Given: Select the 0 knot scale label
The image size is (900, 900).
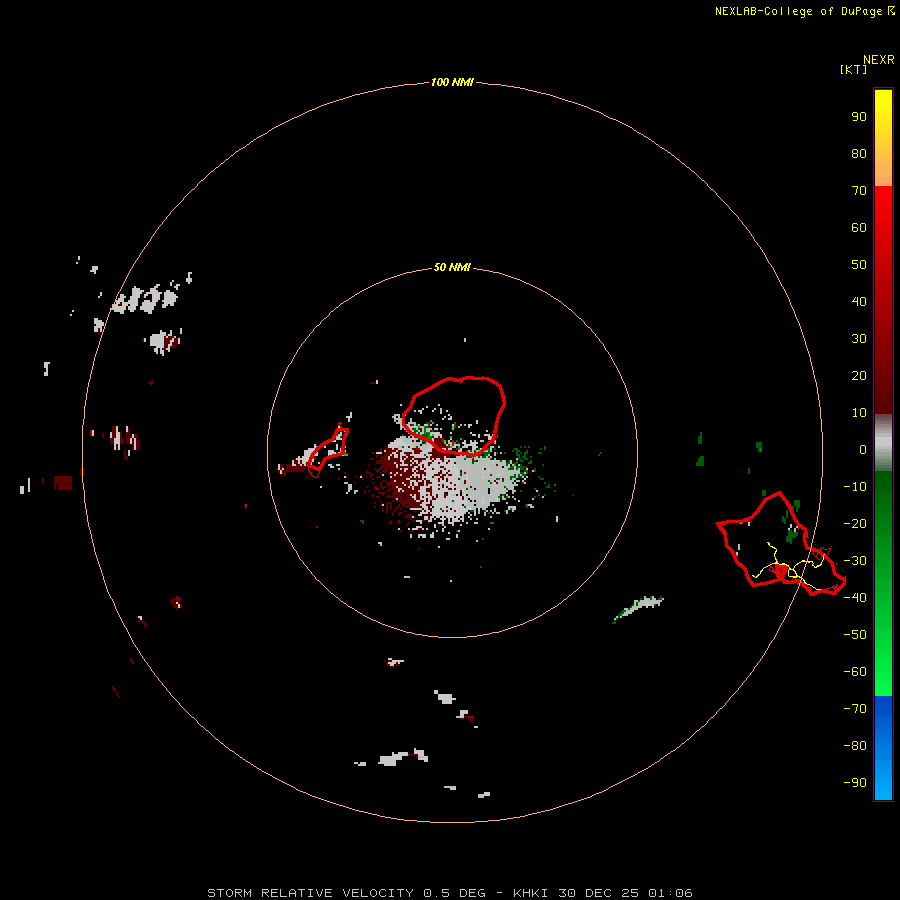Looking at the screenshot, I should (x=863, y=449).
